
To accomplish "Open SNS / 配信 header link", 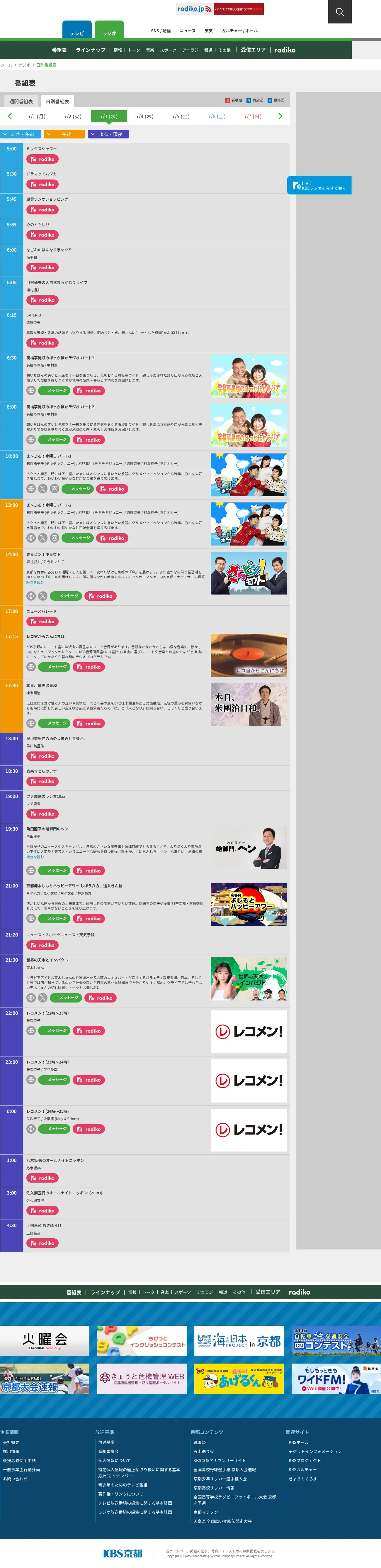I will (x=161, y=31).
